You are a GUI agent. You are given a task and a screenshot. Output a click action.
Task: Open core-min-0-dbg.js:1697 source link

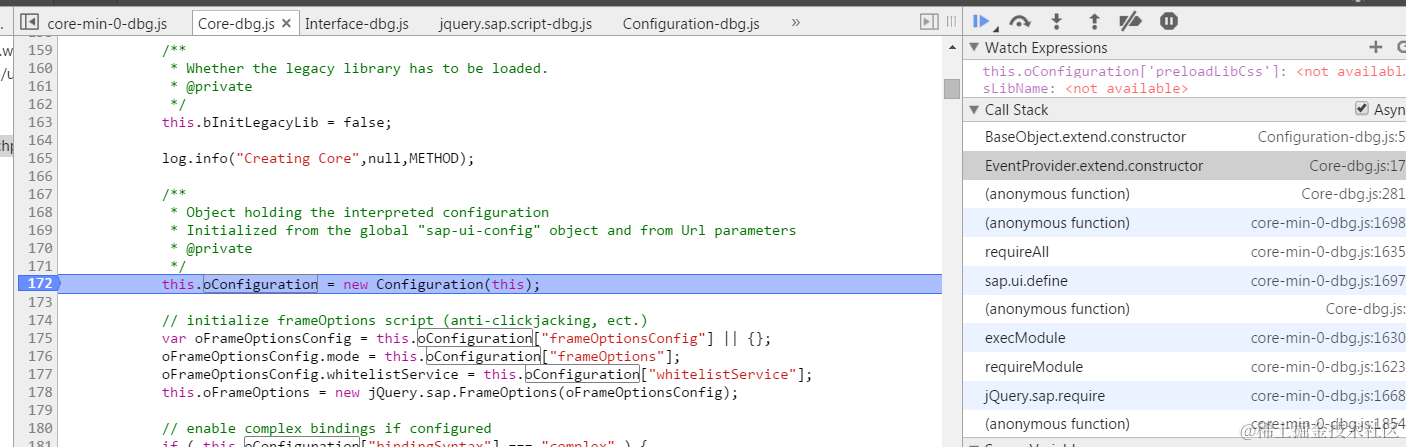1328,281
